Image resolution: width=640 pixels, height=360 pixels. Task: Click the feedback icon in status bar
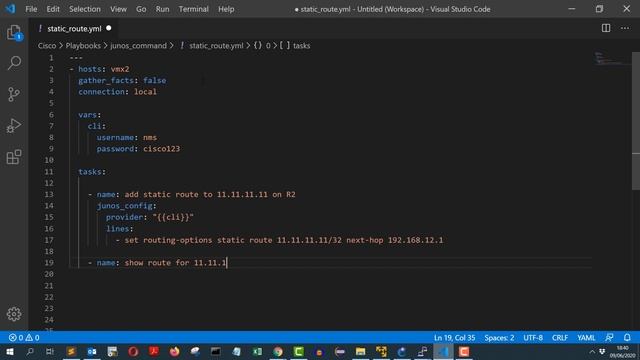click(609, 338)
